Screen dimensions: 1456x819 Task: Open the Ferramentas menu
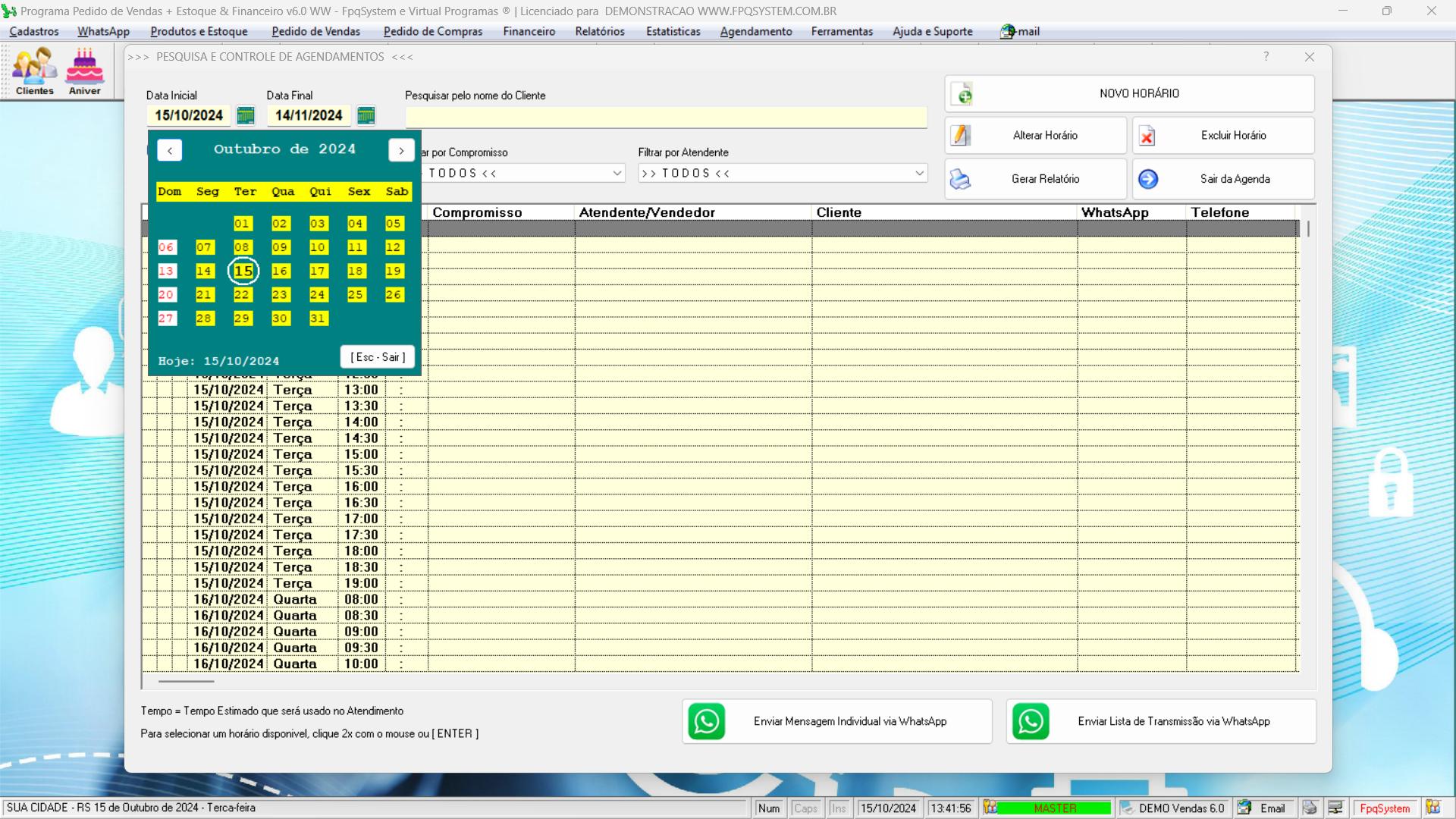(842, 31)
